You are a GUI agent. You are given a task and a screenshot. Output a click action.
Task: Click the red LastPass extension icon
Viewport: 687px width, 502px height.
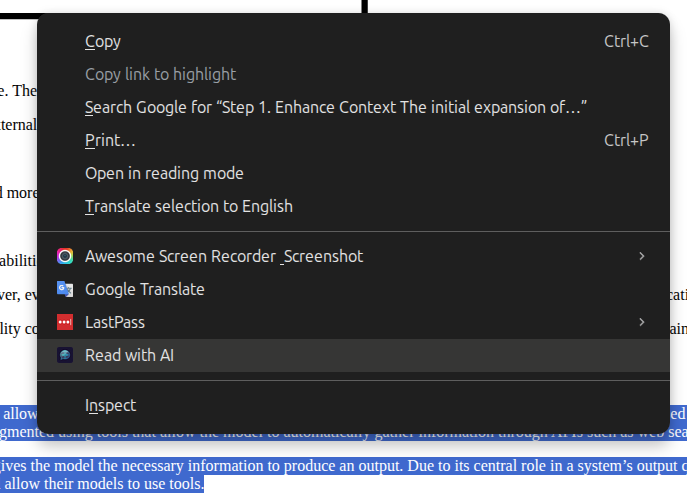coord(65,322)
